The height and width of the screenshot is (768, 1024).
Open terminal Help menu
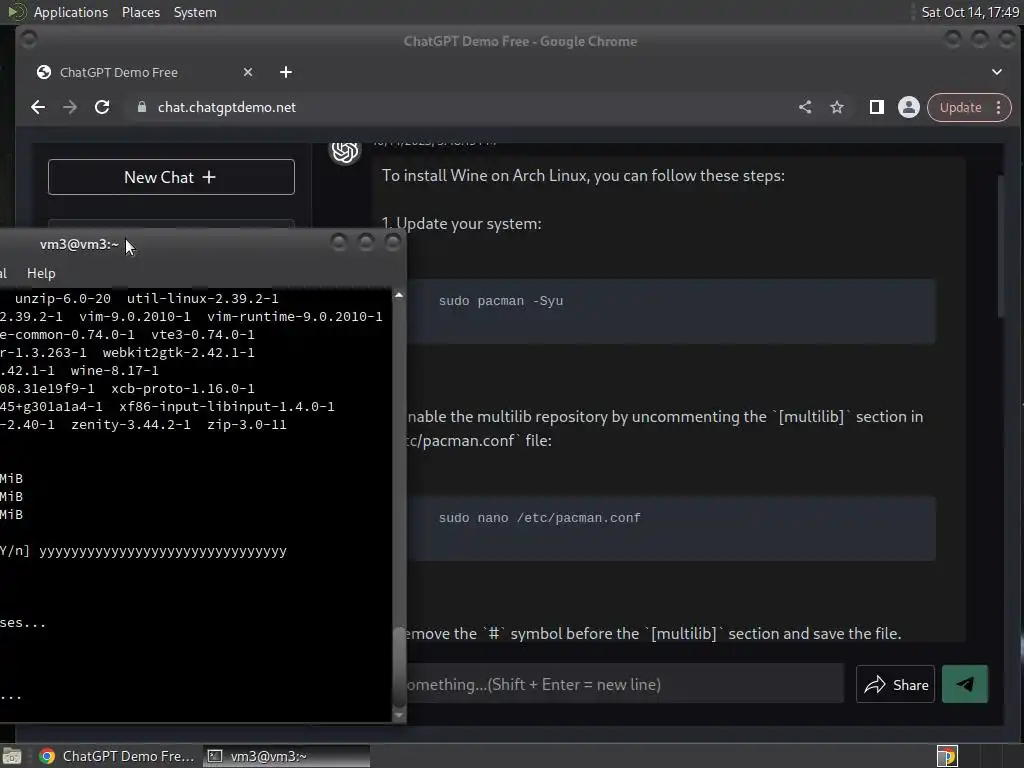point(41,273)
